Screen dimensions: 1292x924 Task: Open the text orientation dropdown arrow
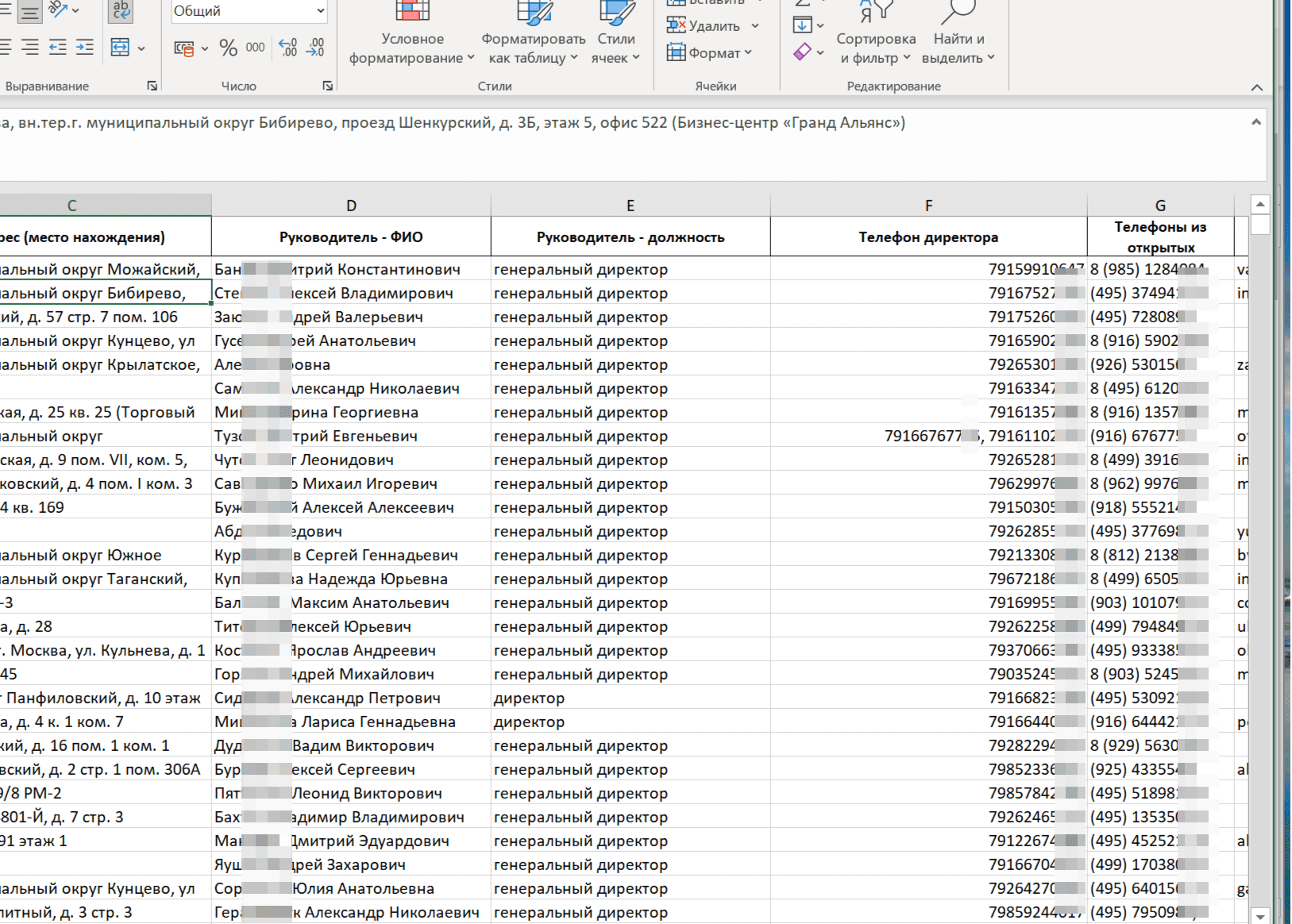tap(75, 11)
